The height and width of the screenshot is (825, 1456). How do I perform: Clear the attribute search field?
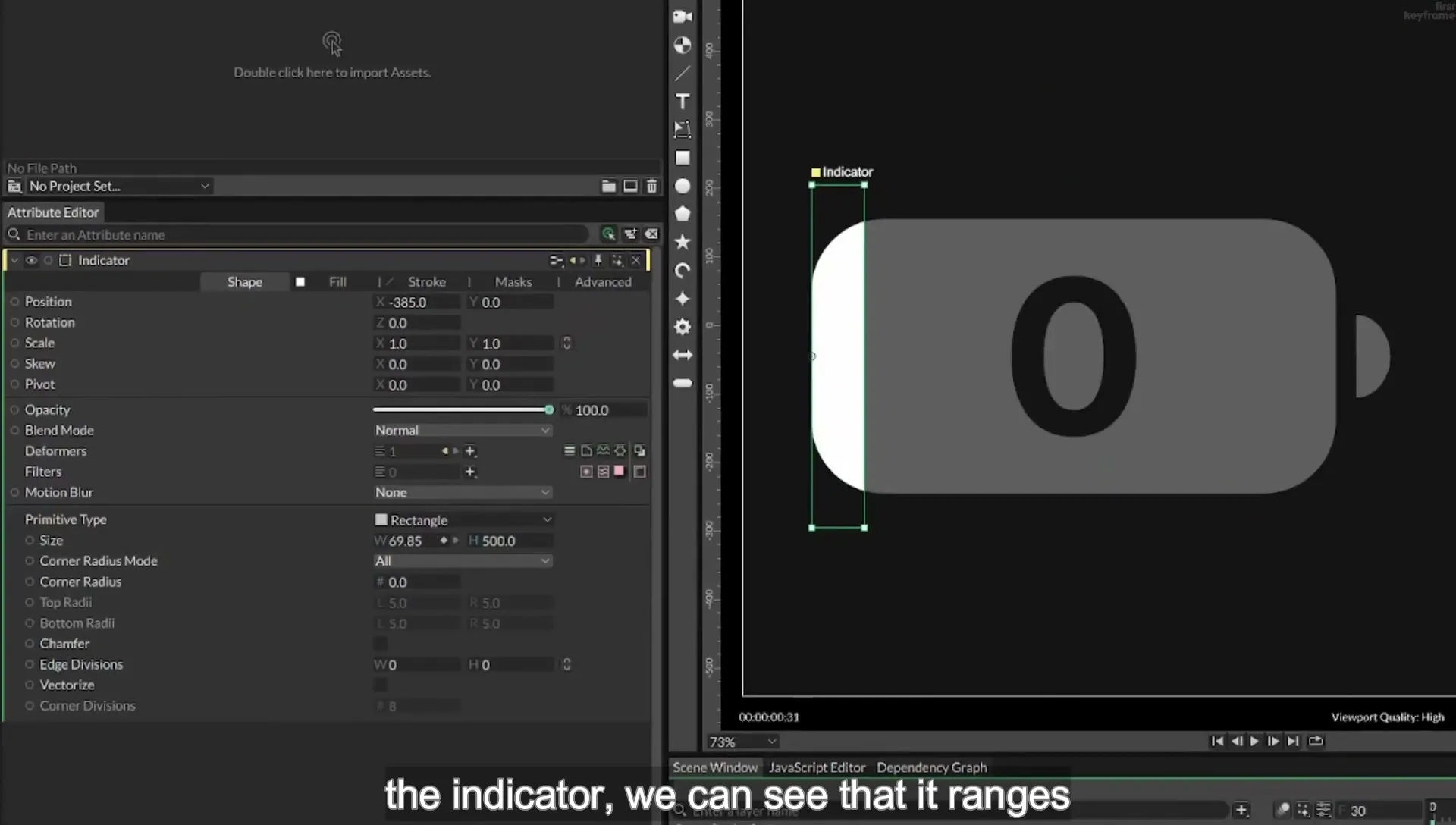tap(651, 234)
